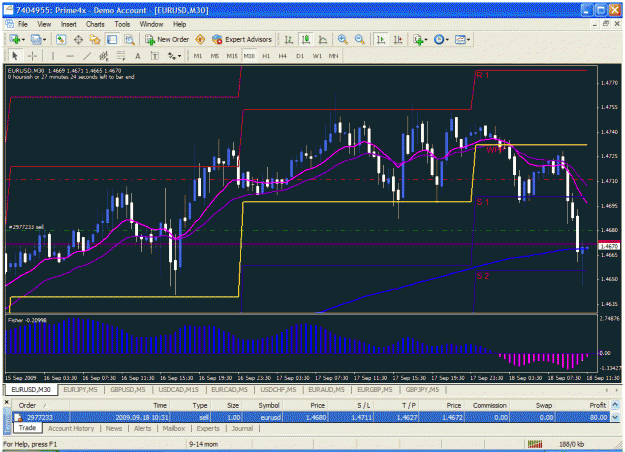
Task: Open the Tools menu
Action: click(x=122, y=24)
